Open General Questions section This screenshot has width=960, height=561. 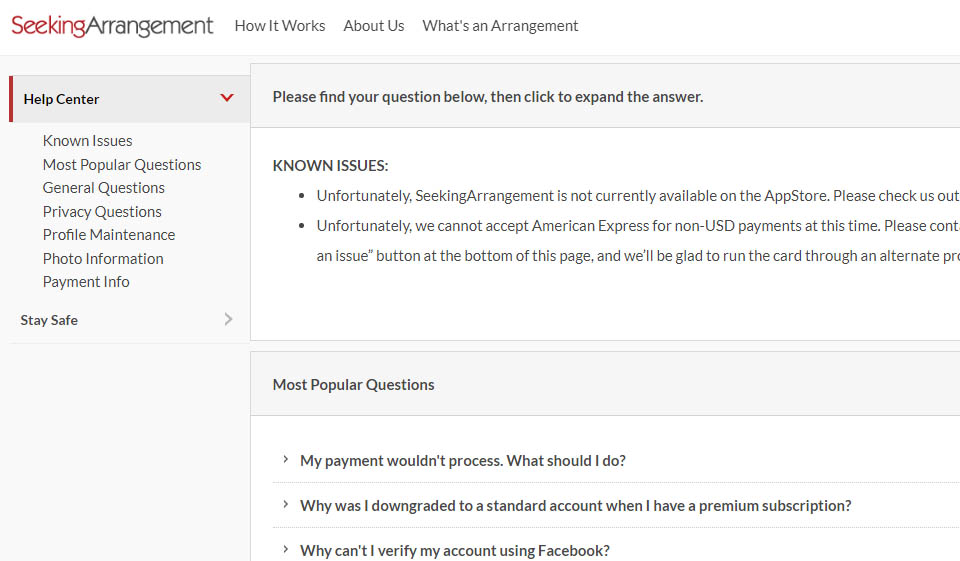[x=103, y=188]
